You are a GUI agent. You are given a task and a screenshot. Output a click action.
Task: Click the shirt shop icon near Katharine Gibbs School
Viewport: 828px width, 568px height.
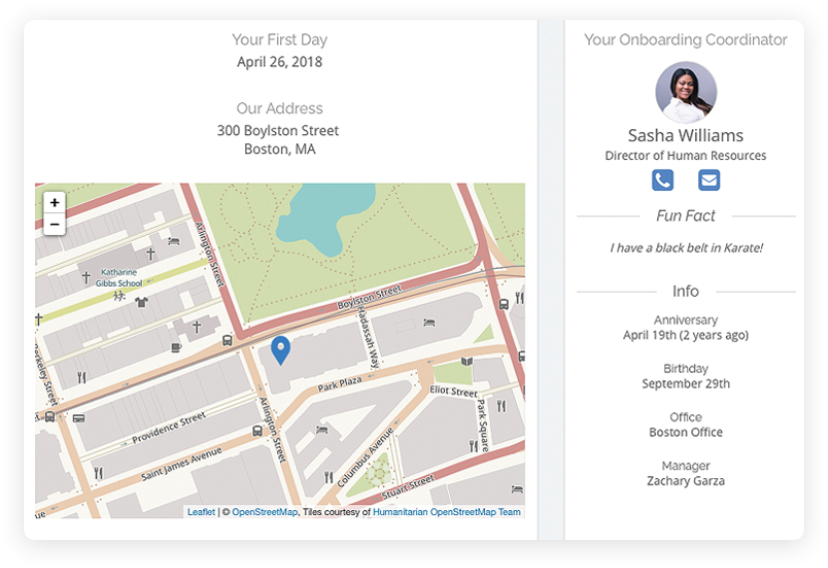click(x=142, y=302)
